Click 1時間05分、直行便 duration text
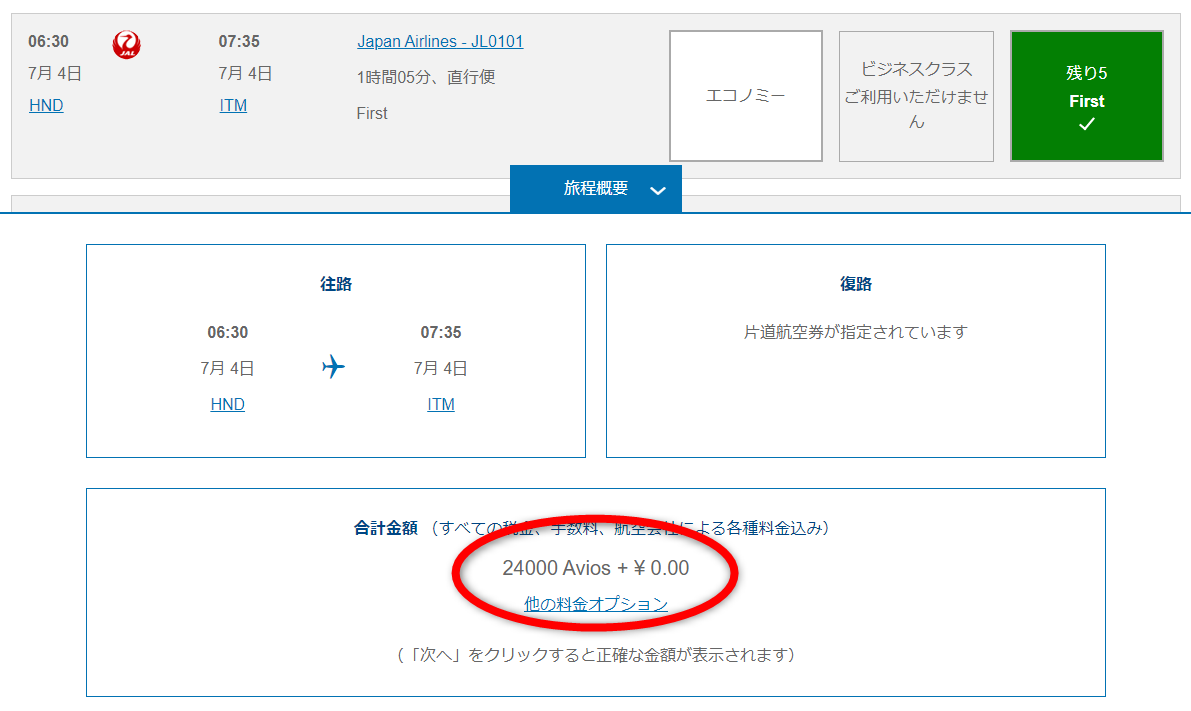Image resolution: width=1191 pixels, height=711 pixels. point(426,77)
